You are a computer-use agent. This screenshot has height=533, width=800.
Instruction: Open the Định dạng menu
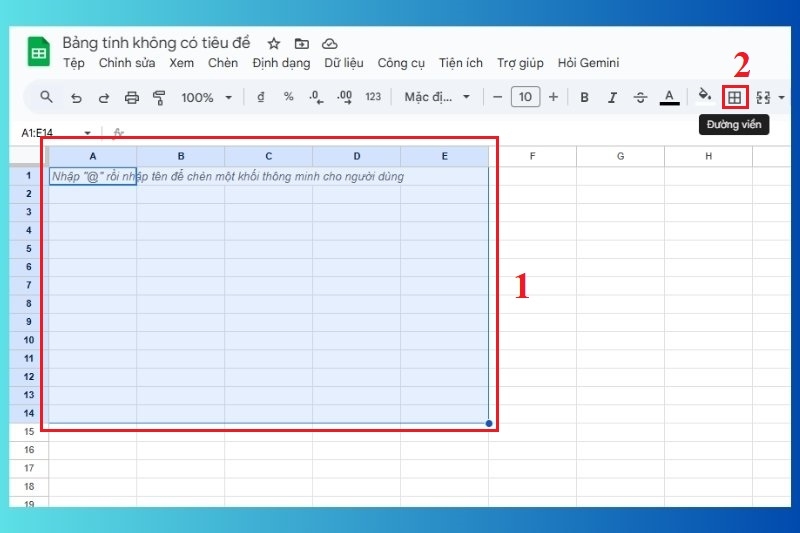(x=281, y=63)
